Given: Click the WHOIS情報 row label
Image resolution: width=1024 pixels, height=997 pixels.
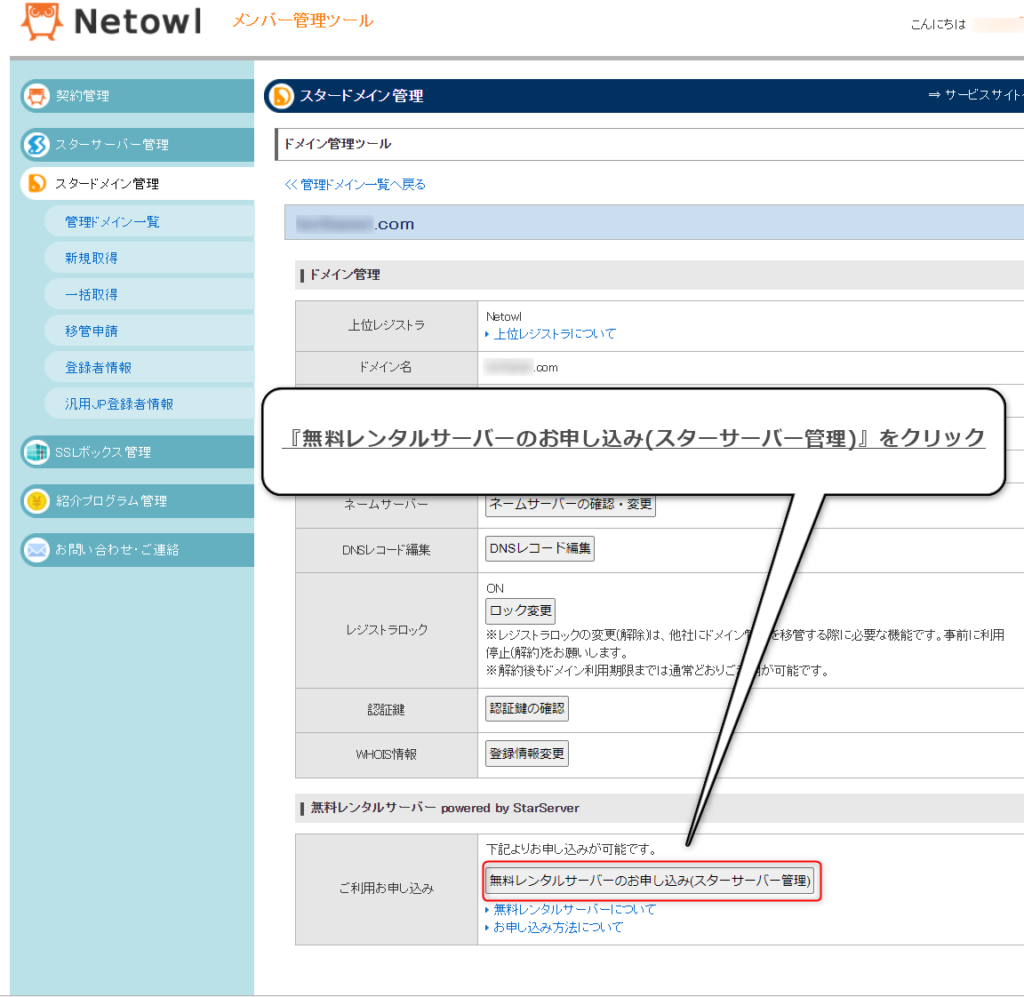Looking at the screenshot, I should pyautogui.click(x=387, y=755).
